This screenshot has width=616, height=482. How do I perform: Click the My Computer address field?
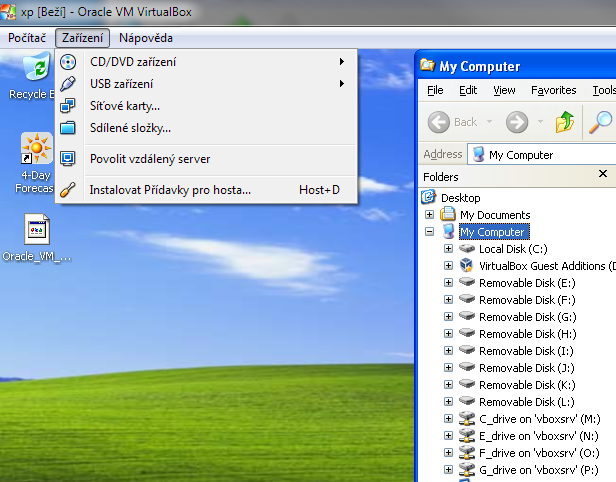point(542,155)
